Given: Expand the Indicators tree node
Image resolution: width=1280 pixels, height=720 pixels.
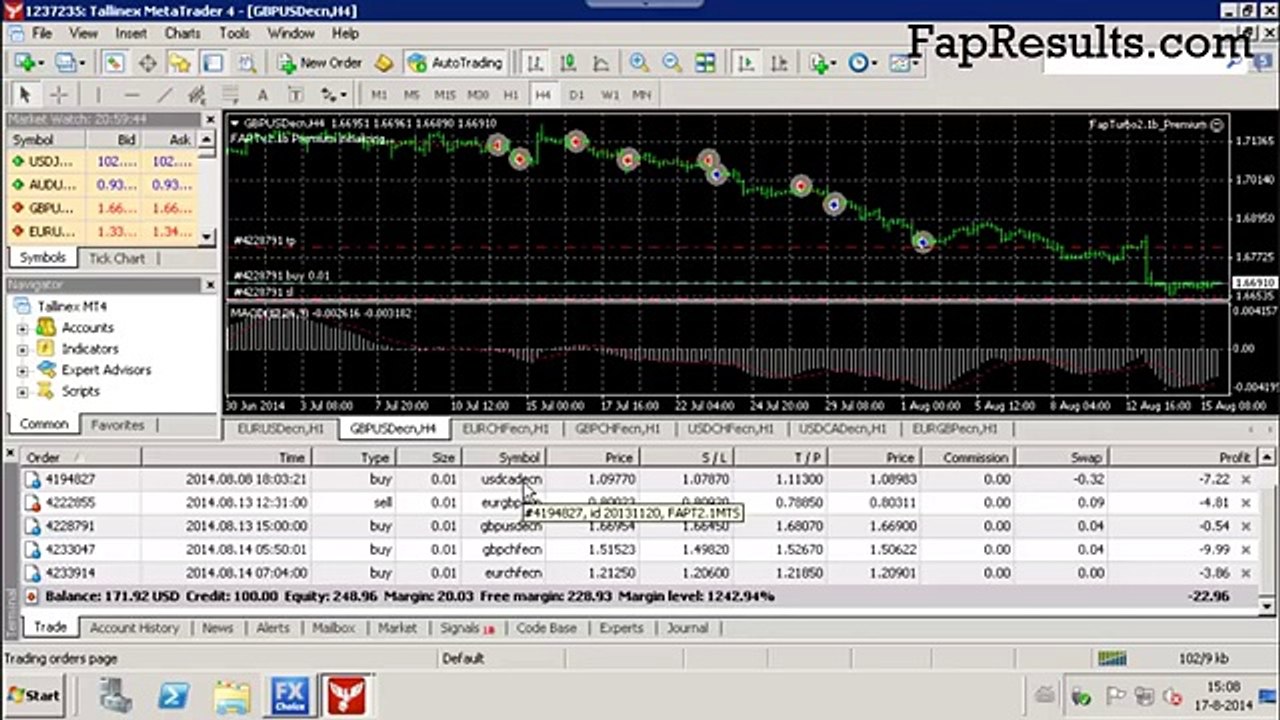Looking at the screenshot, I should (x=22, y=349).
